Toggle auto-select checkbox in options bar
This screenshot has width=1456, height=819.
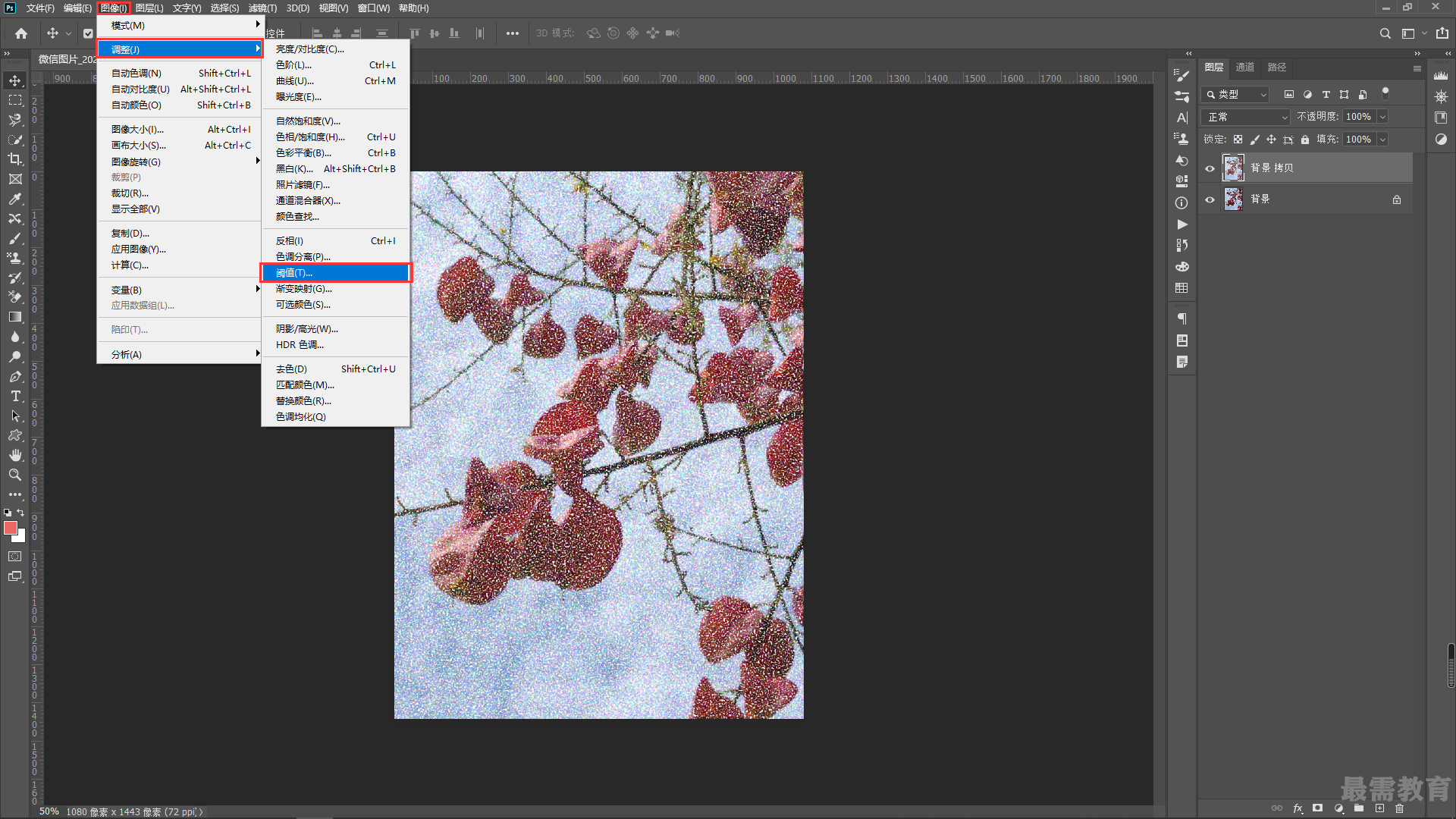(x=88, y=33)
